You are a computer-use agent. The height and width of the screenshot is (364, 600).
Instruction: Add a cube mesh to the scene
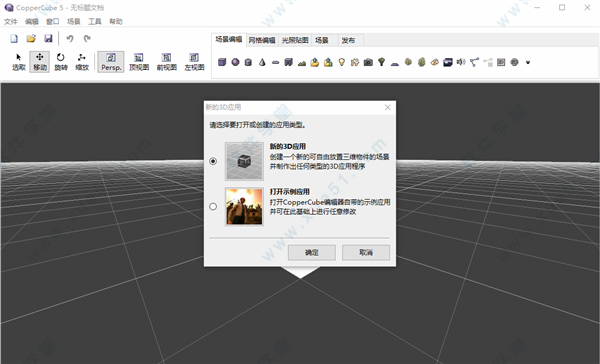222,62
